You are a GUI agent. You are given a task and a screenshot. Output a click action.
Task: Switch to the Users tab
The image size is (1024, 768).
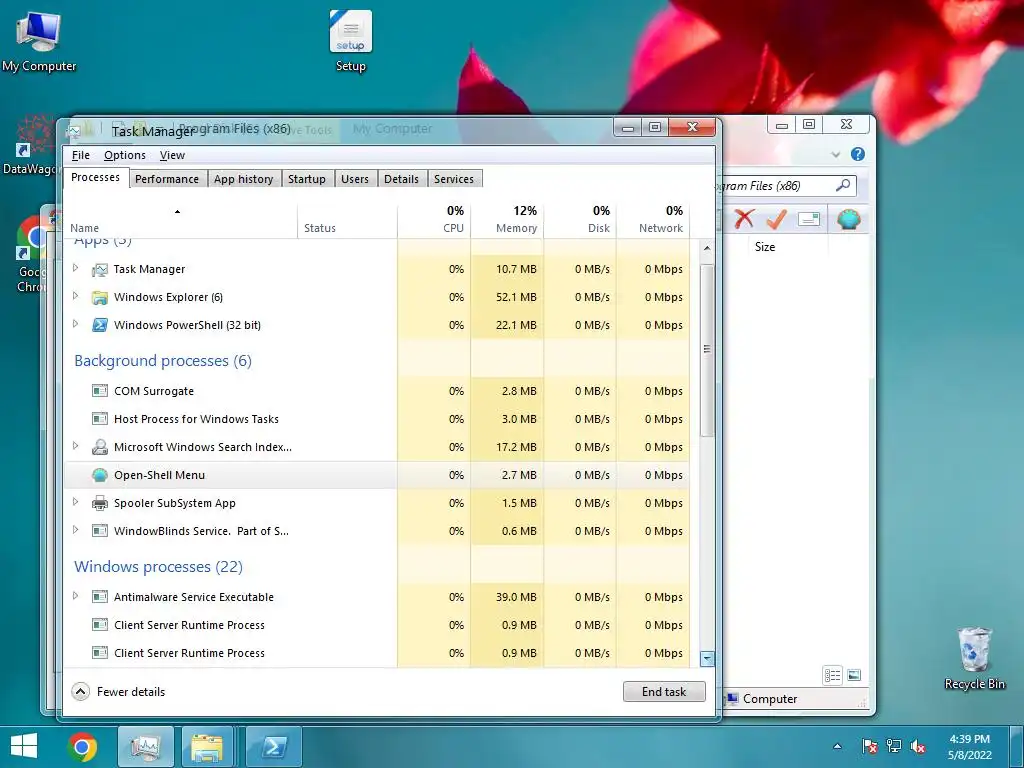click(x=355, y=179)
